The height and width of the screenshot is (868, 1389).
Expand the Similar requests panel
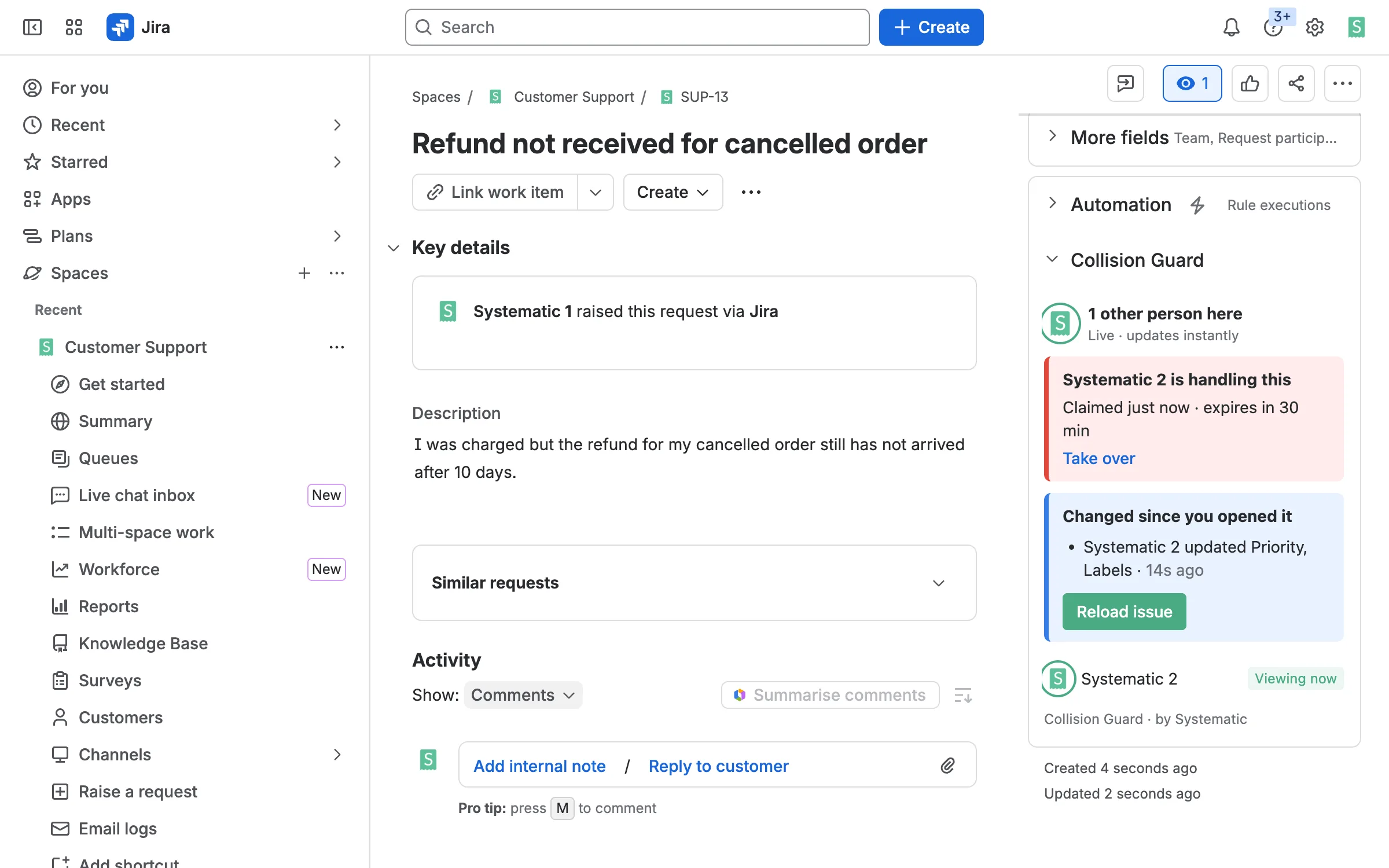click(938, 583)
